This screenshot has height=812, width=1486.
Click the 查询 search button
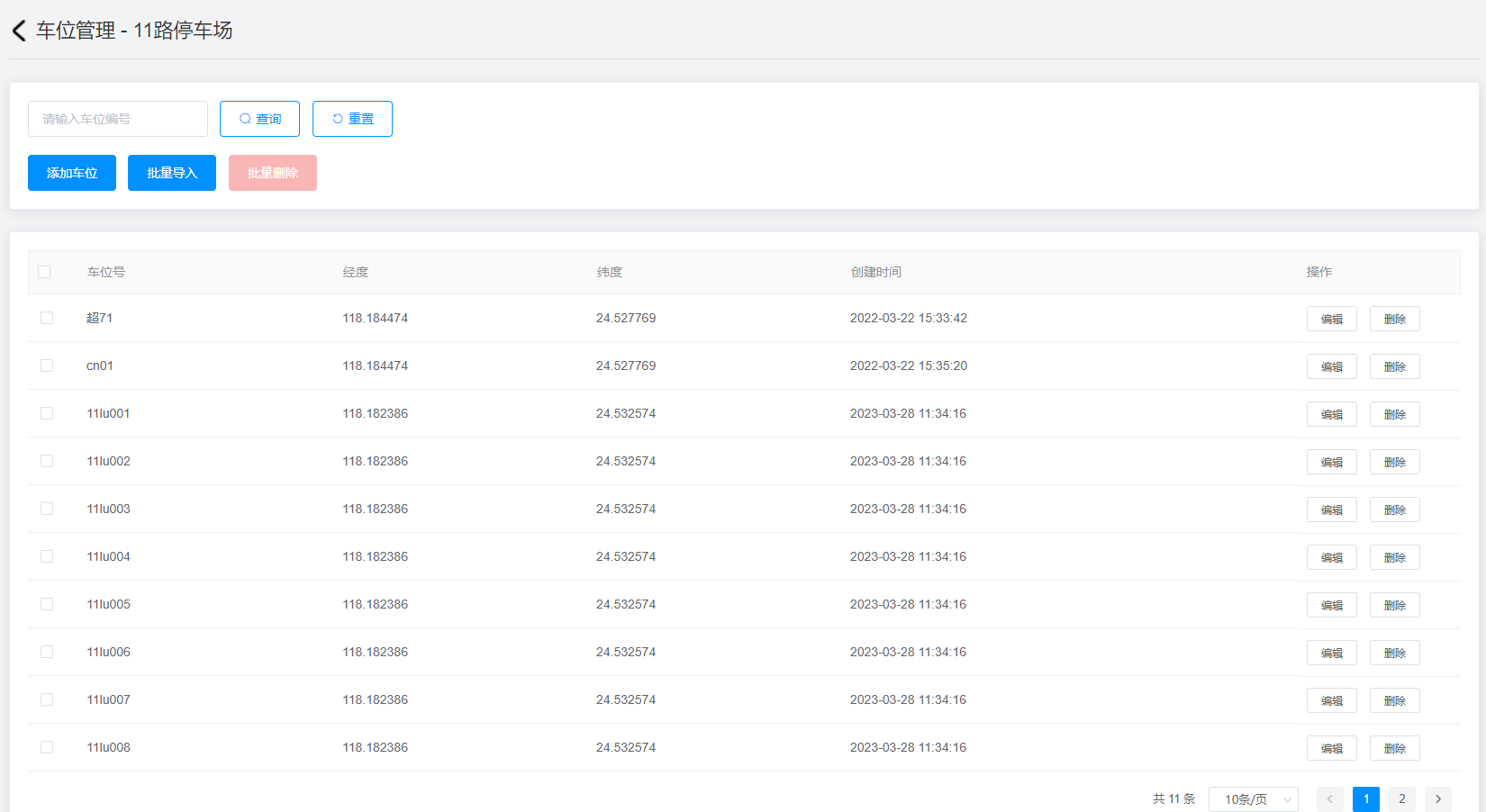pyautogui.click(x=259, y=119)
